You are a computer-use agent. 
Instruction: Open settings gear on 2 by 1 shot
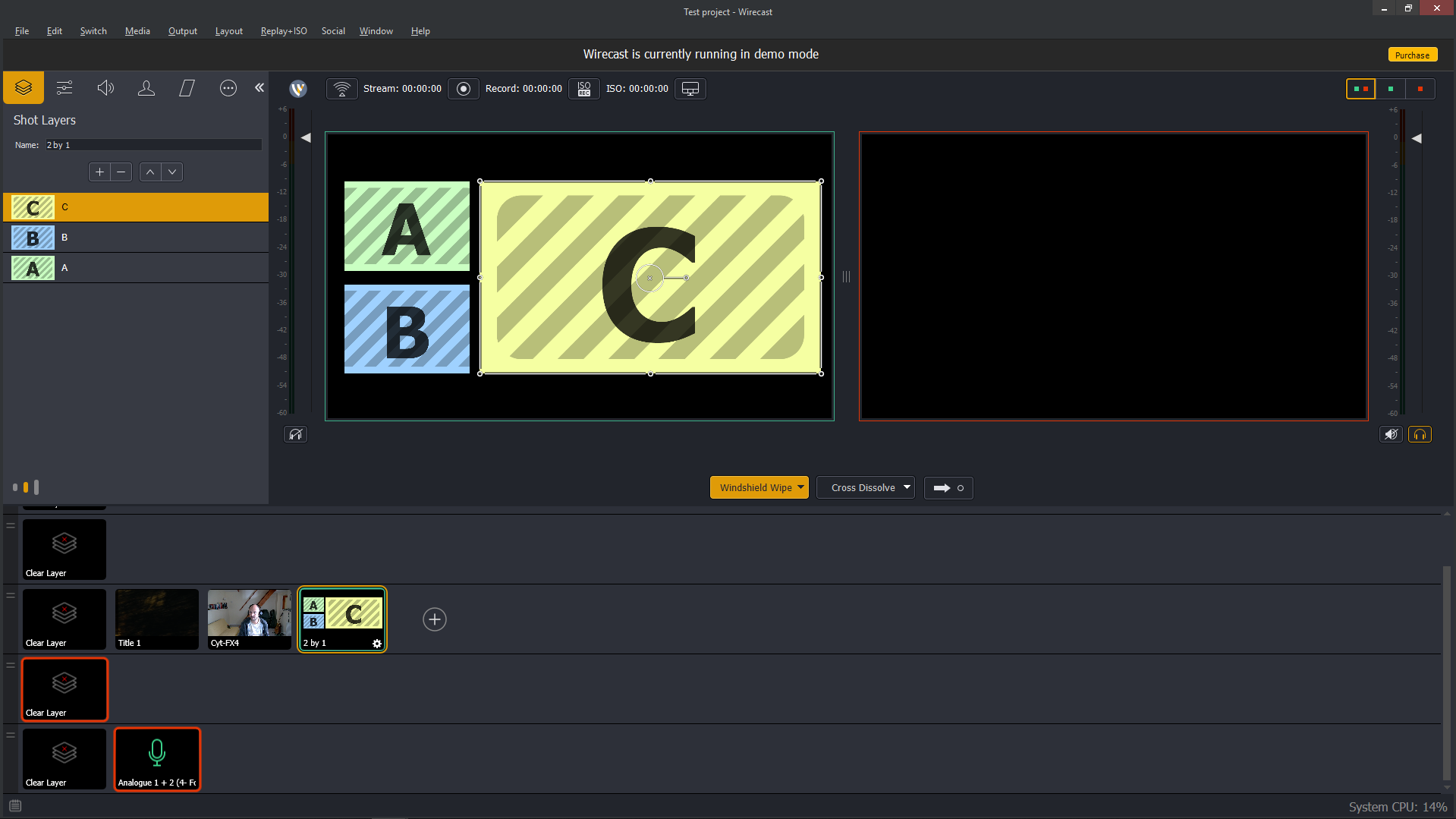click(x=377, y=643)
